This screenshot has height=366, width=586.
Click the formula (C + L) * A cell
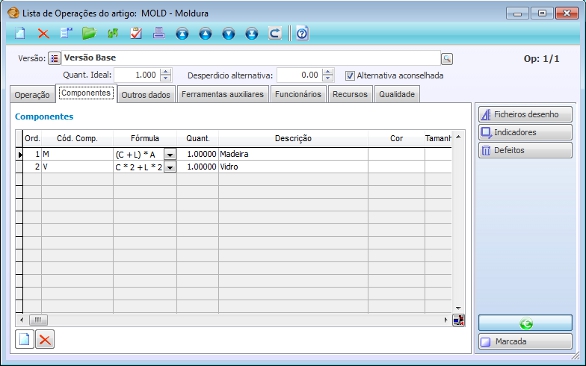coord(139,154)
